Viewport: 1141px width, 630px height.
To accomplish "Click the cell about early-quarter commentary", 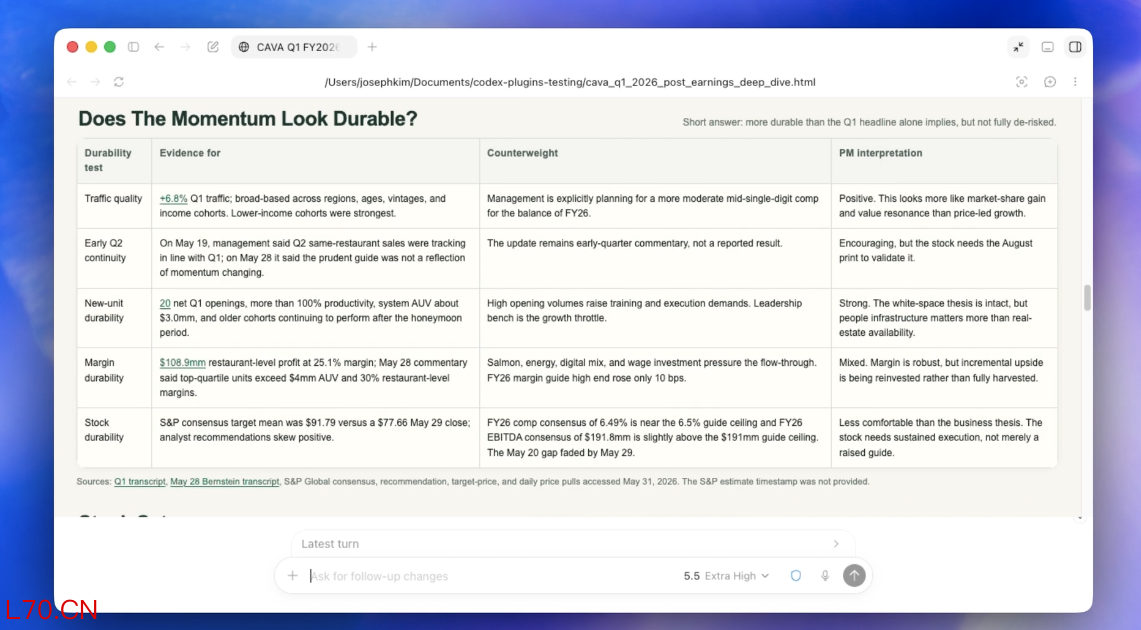I will pyautogui.click(x=655, y=258).
